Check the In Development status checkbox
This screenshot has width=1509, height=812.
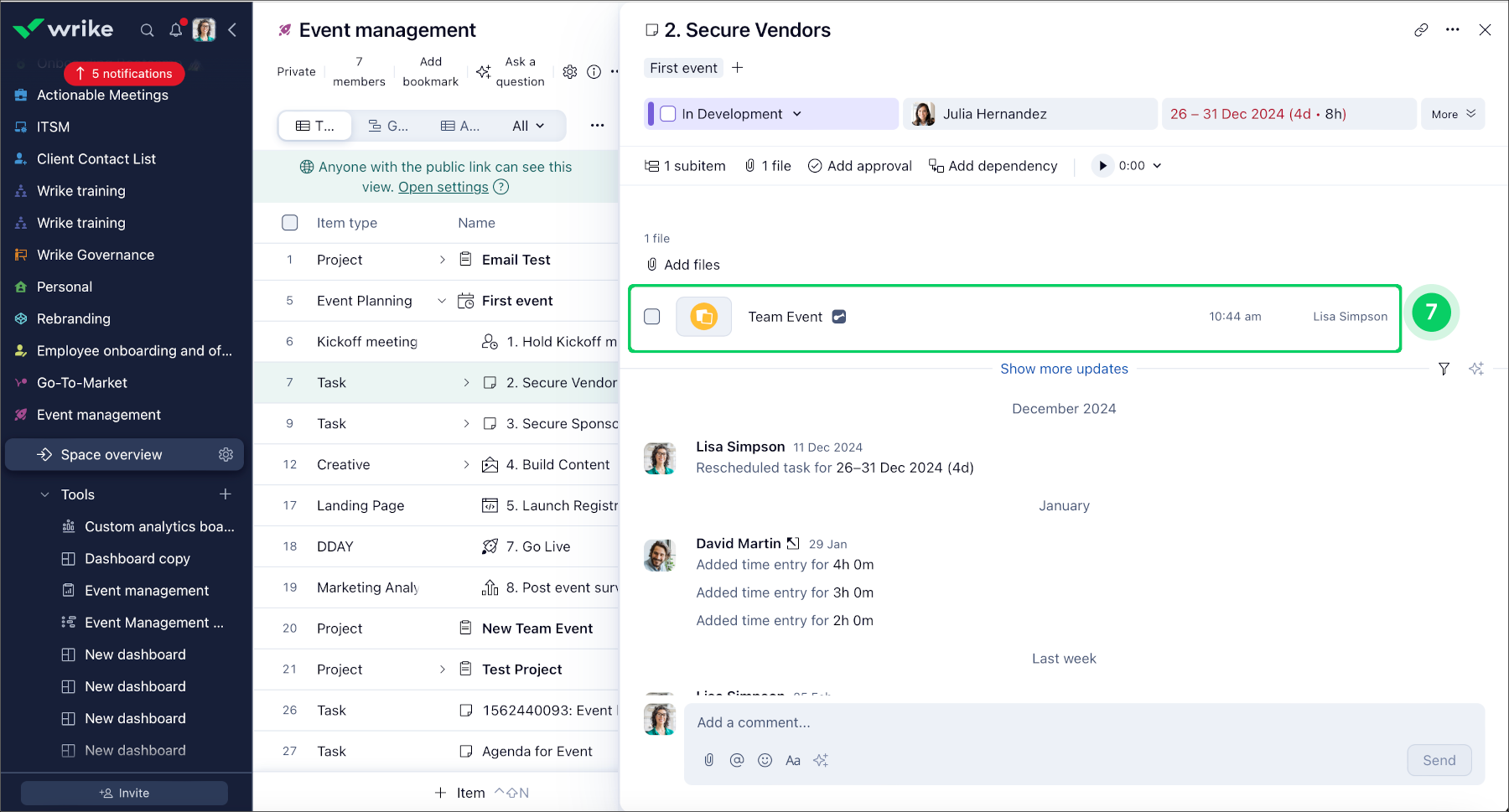point(668,114)
